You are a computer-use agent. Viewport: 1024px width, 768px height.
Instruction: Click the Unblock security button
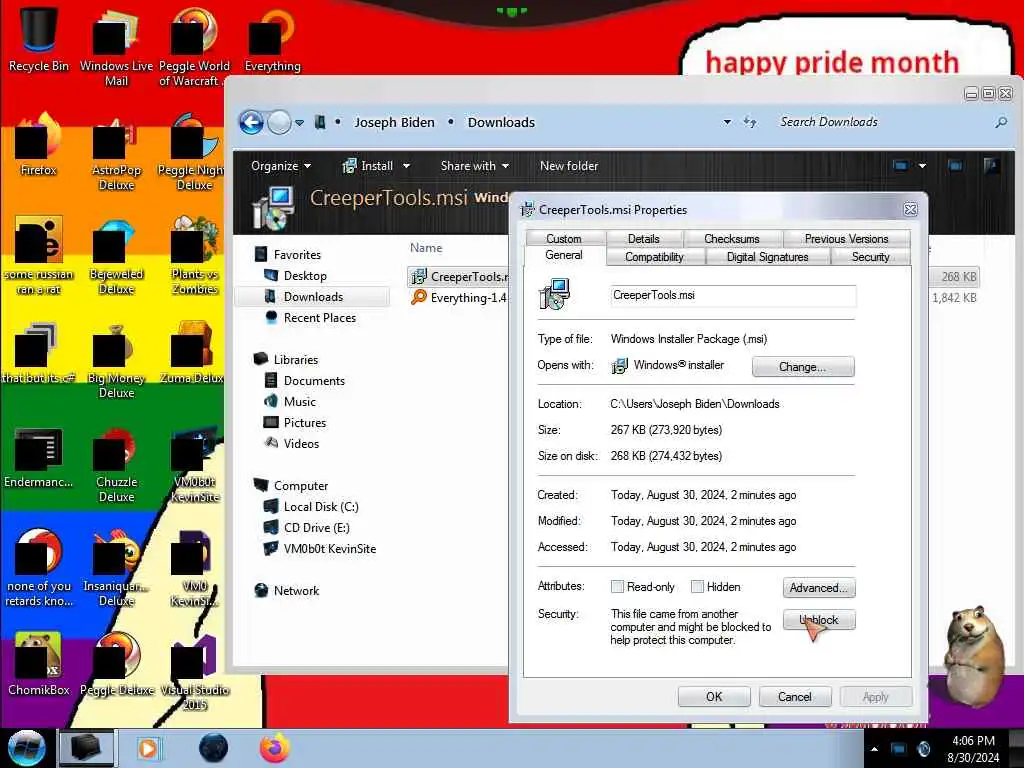pos(819,620)
